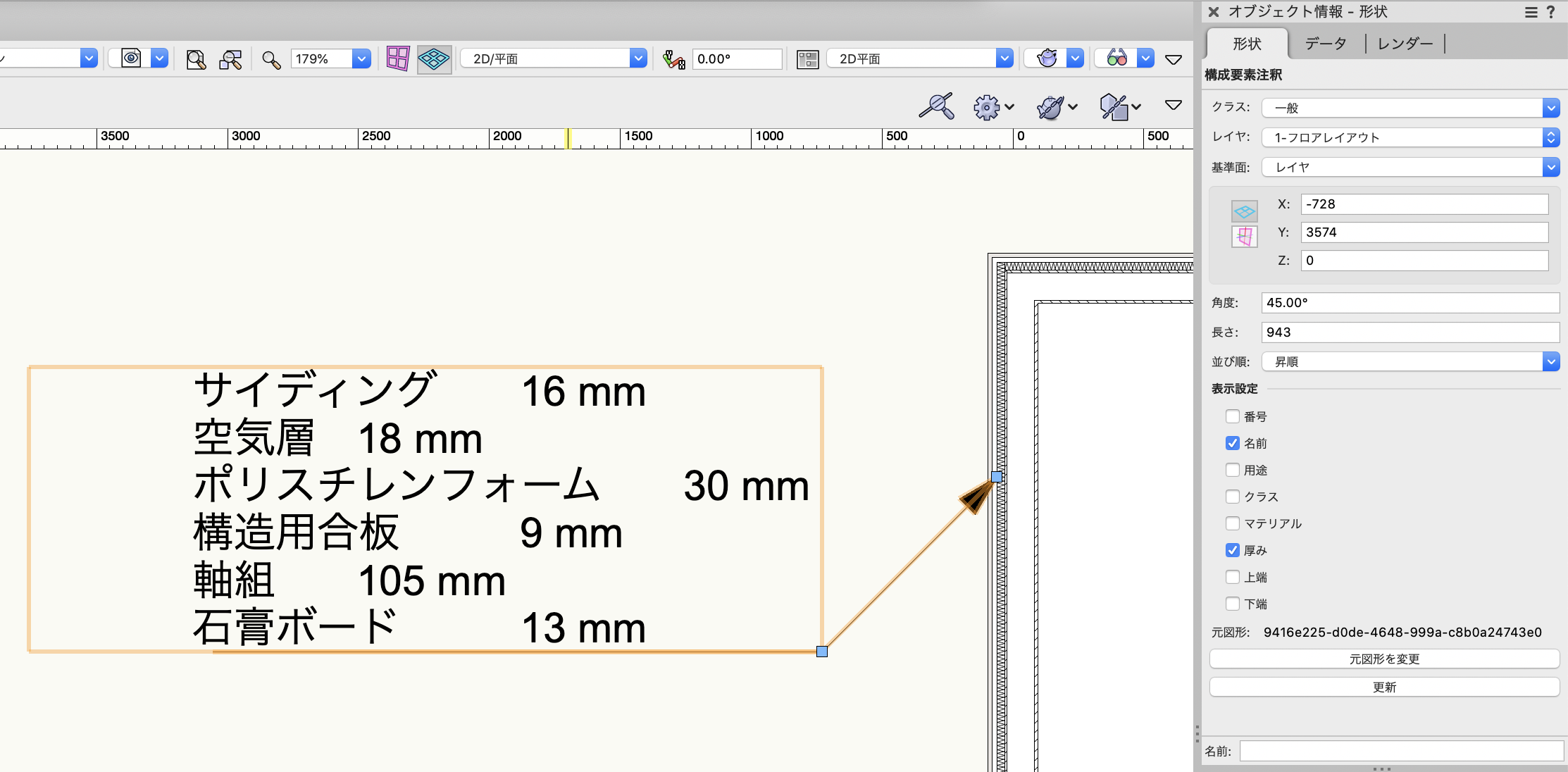Image resolution: width=1568 pixels, height=772 pixels.
Task: Click the 元図形 ID text 9416e225-d0de-4648-999a-c8b0a24743e0
Action: coord(1402,632)
